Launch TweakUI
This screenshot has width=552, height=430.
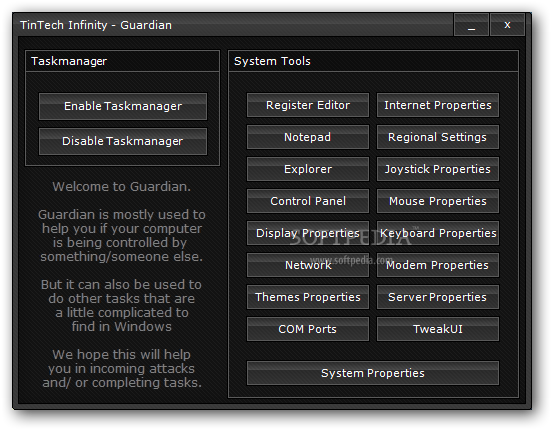pos(438,329)
